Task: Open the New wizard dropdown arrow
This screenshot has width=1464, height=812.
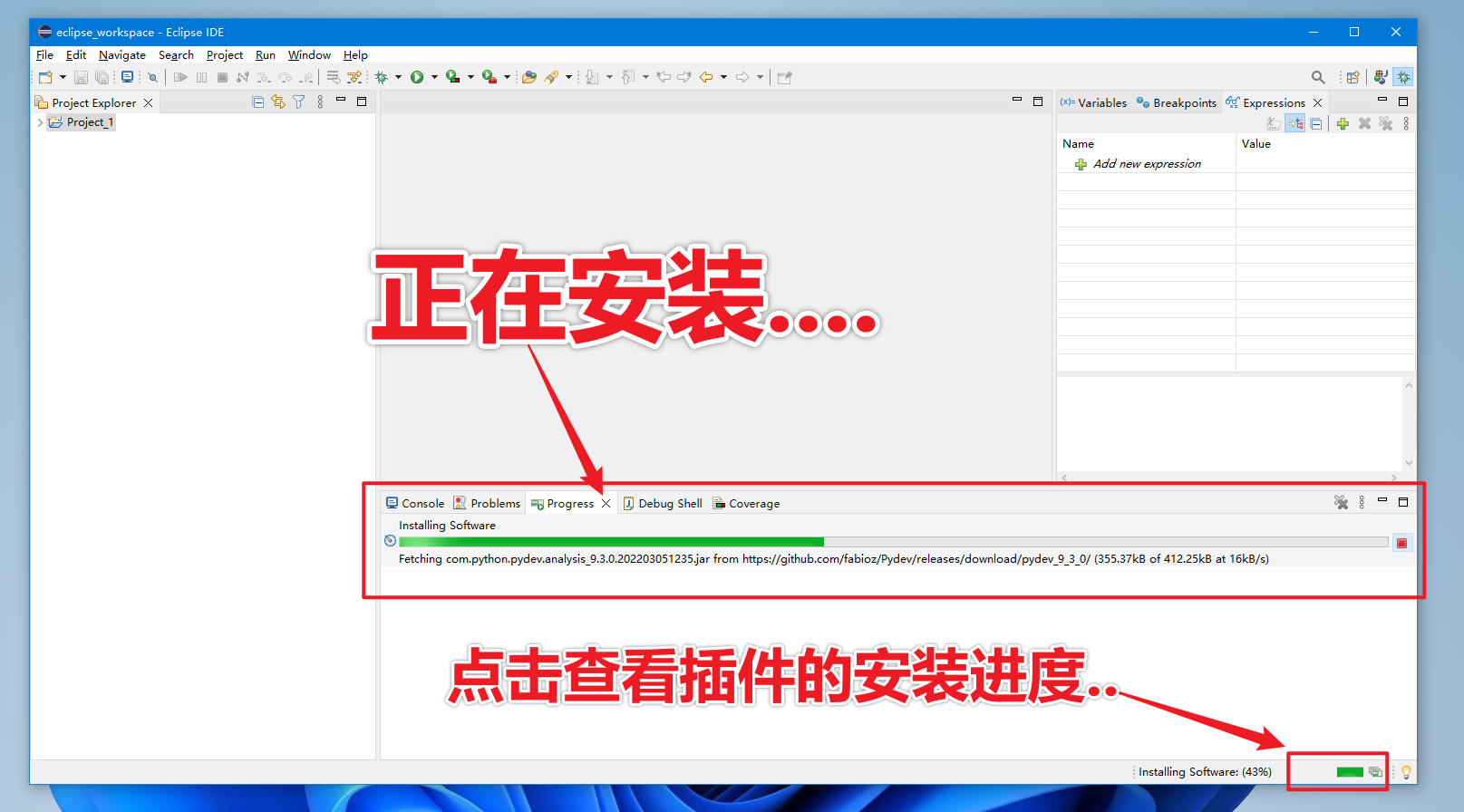Action: click(63, 77)
